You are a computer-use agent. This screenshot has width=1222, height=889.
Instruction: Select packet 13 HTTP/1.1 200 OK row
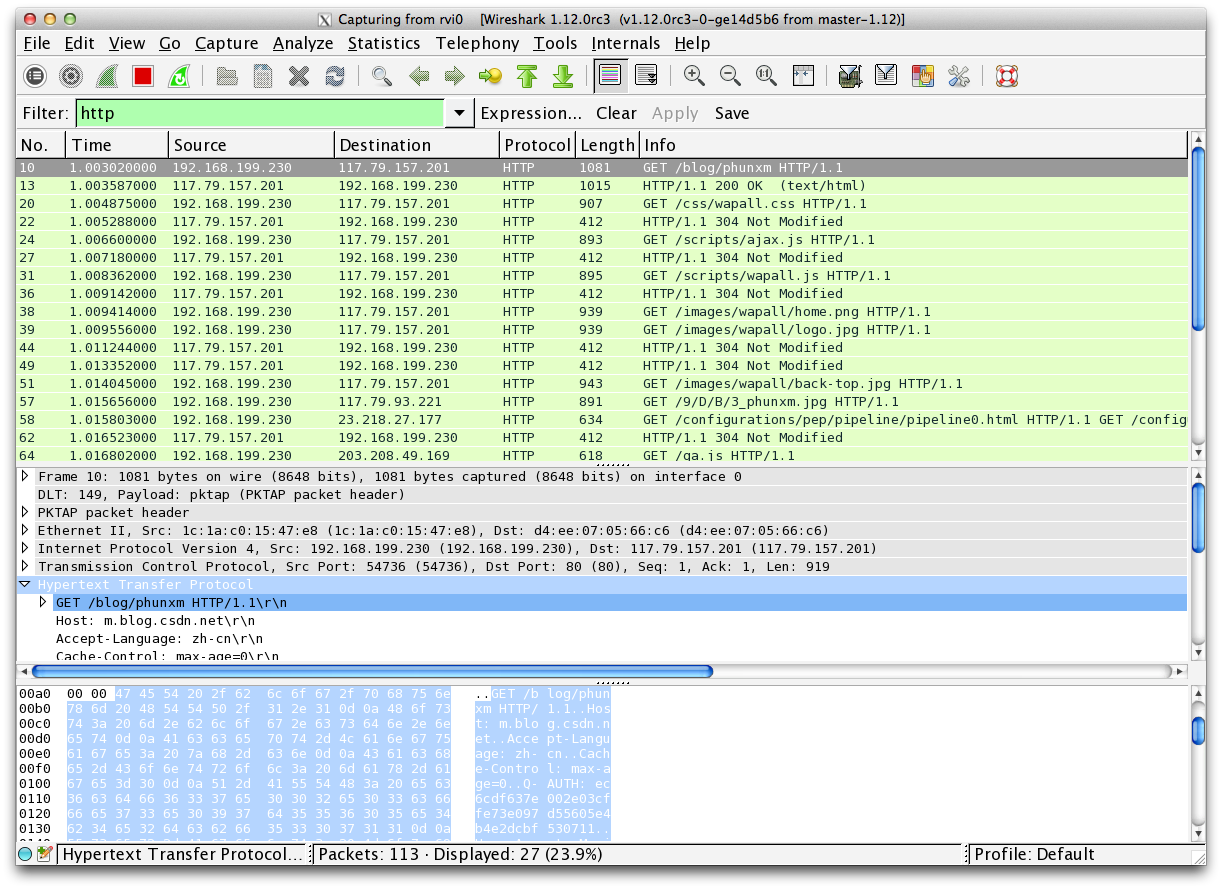click(x=602, y=185)
